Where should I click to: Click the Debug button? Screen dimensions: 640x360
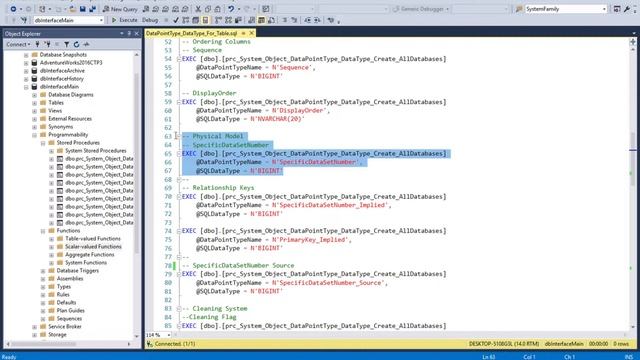(150, 20)
